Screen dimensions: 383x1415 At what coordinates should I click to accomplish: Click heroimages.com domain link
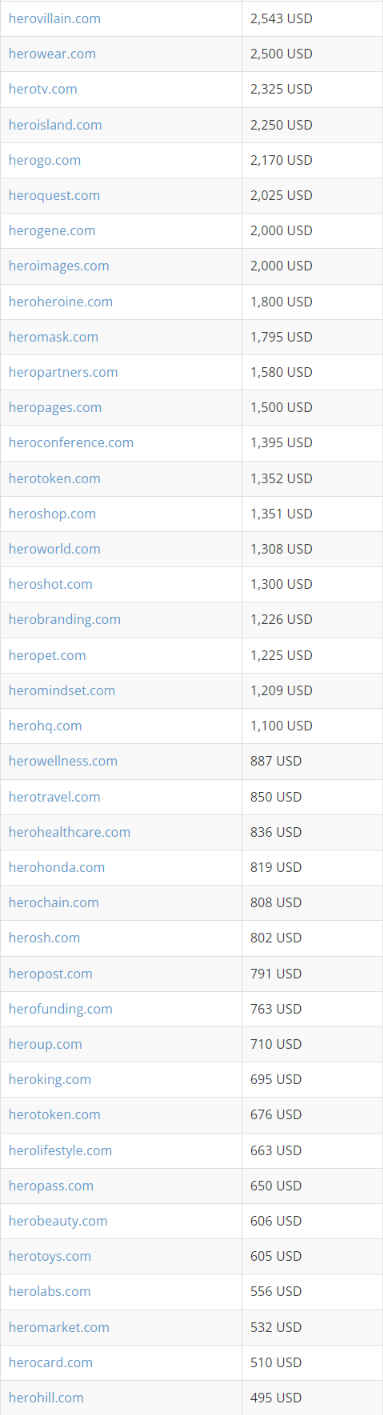(x=59, y=265)
